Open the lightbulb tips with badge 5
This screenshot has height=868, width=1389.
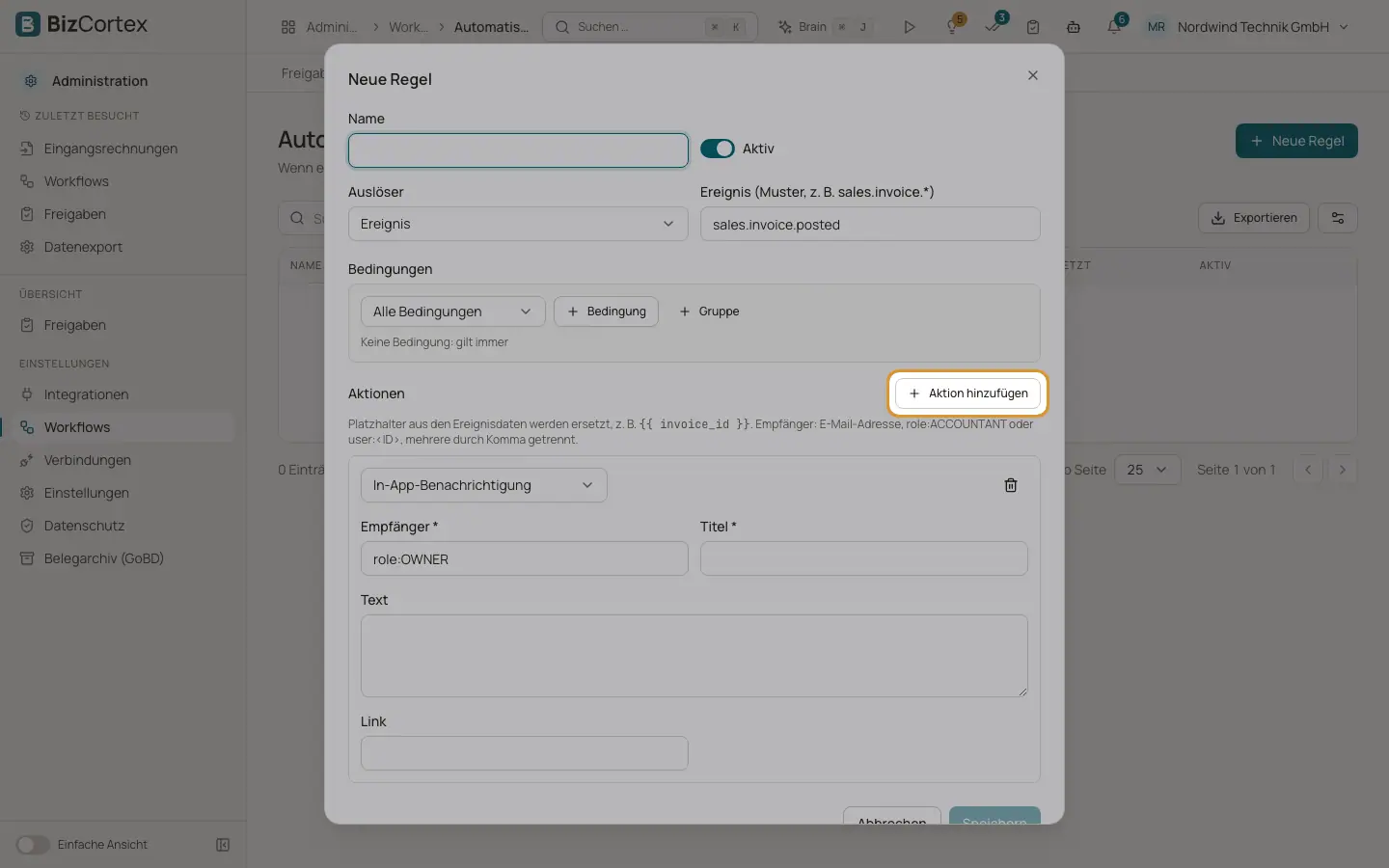click(x=953, y=27)
